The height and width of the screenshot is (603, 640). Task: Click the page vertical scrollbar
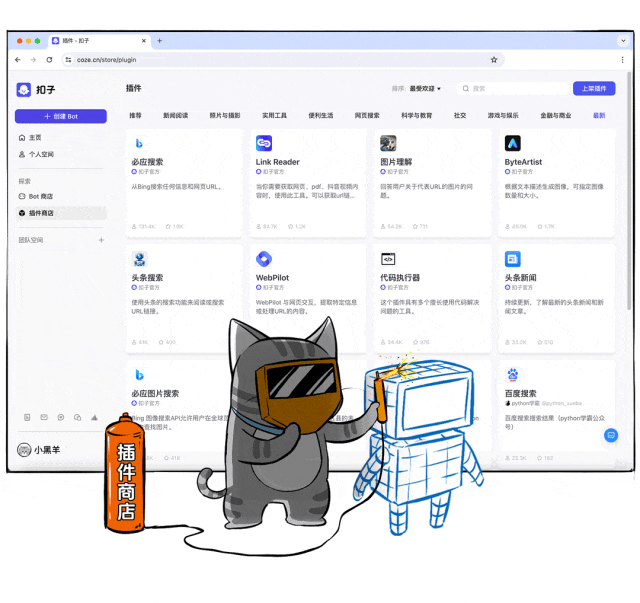[x=629, y=191]
